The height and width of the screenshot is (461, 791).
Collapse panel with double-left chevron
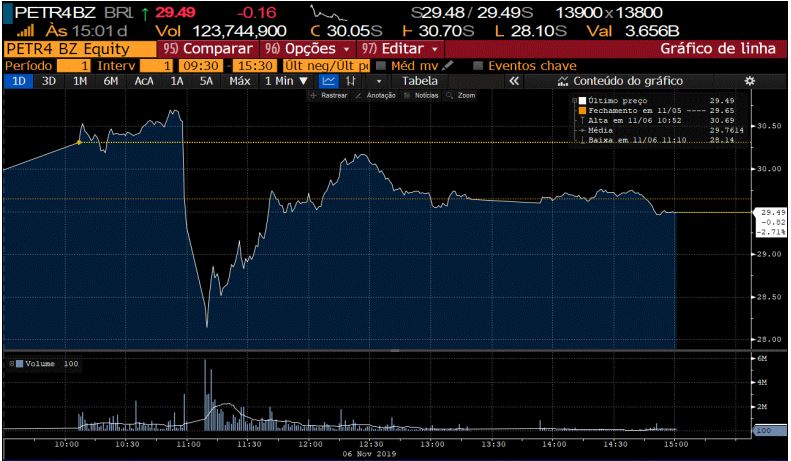[514, 81]
